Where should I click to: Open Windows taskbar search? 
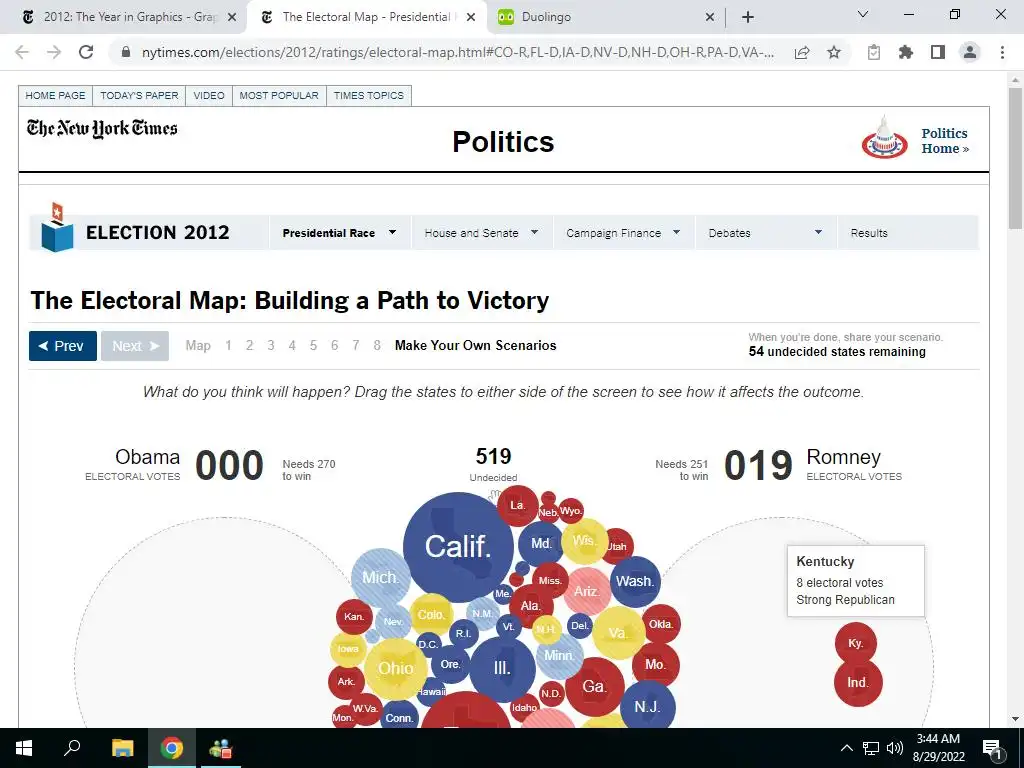(x=72, y=748)
